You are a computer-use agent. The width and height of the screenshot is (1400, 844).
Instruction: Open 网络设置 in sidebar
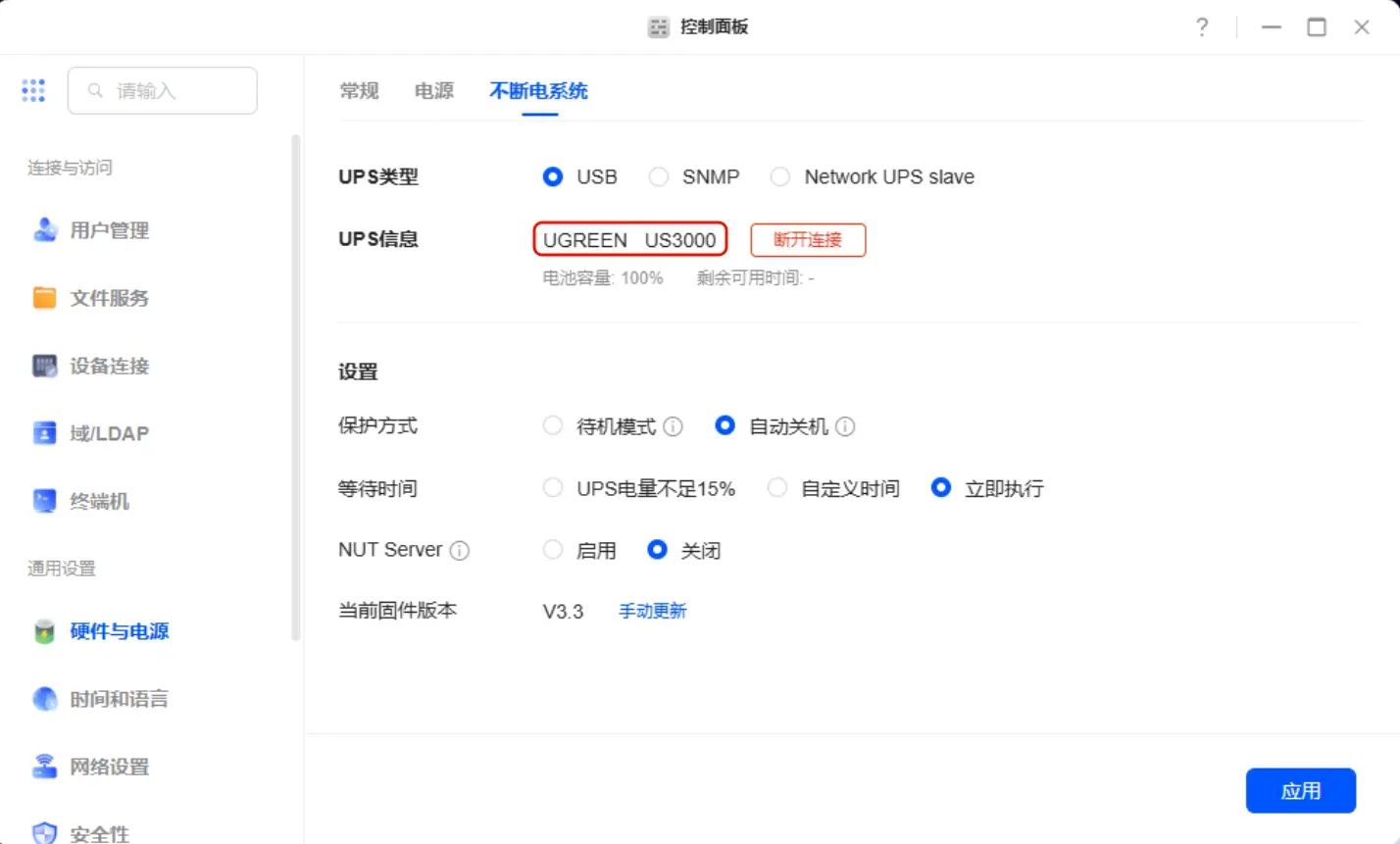(x=110, y=767)
